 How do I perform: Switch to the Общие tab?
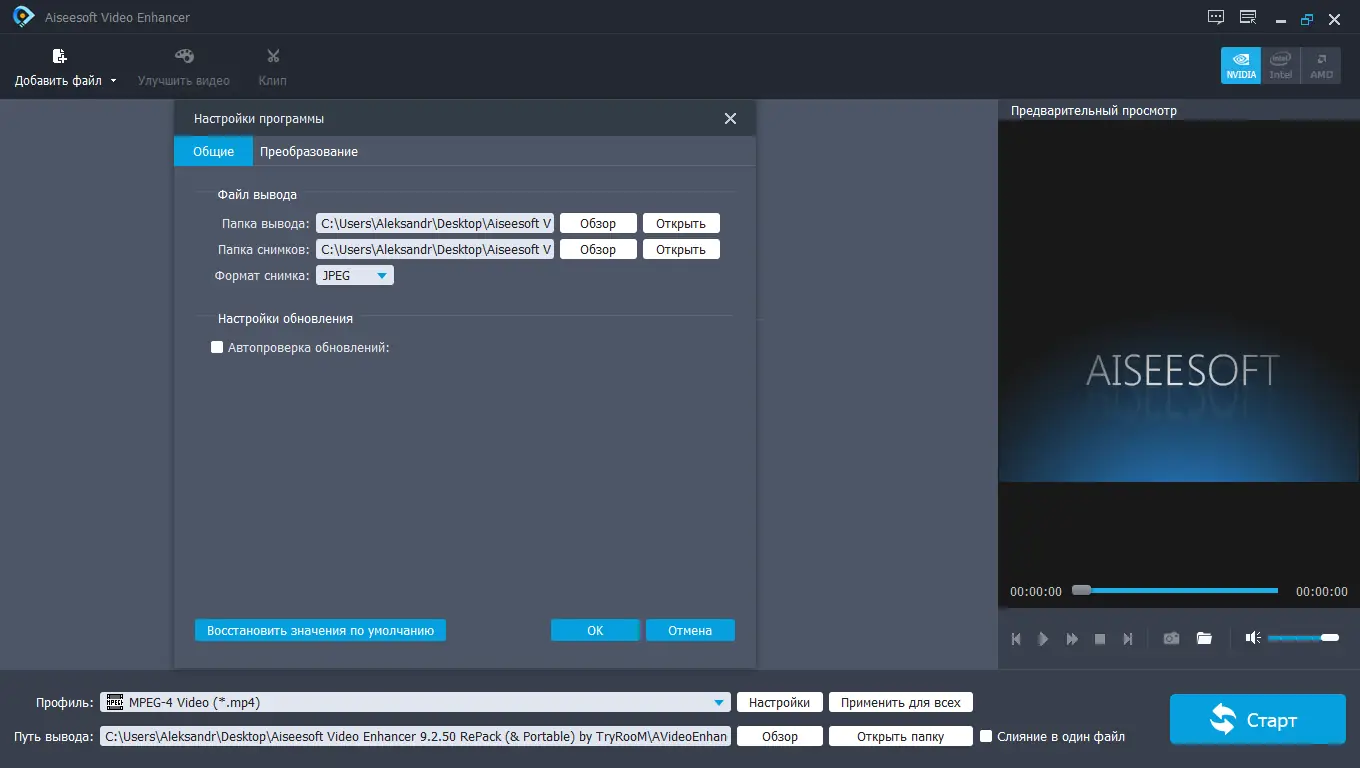[x=213, y=151]
